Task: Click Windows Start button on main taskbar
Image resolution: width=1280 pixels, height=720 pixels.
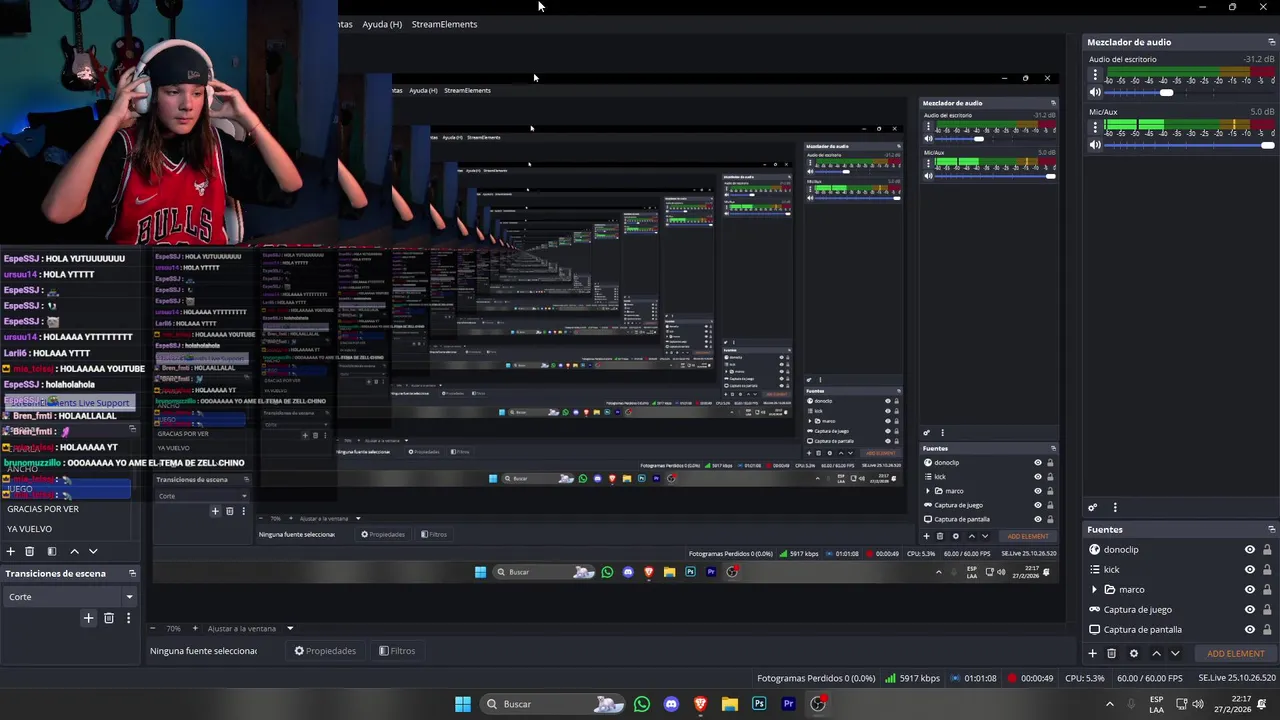Action: pos(463,704)
